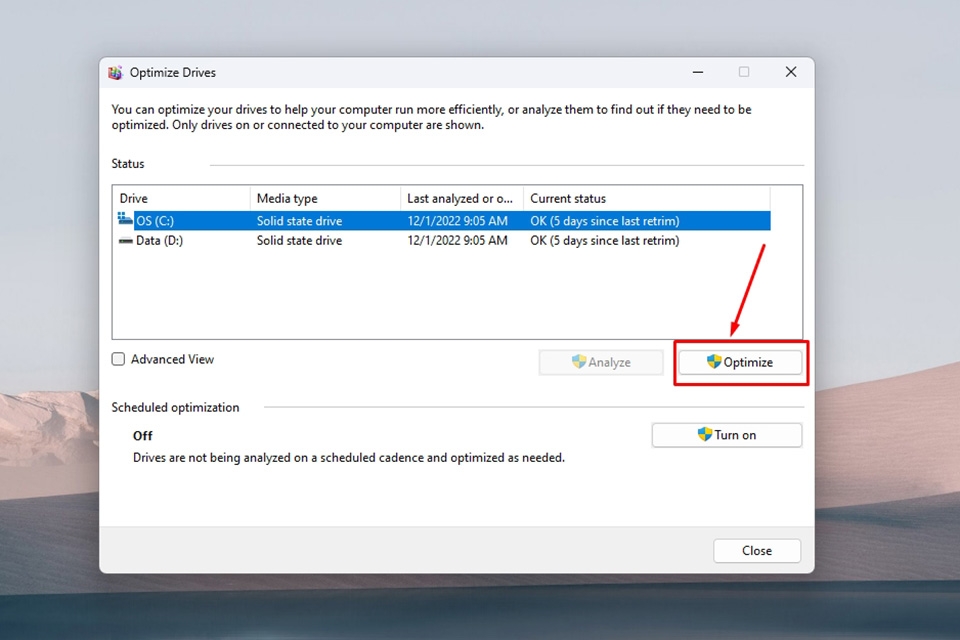Click the Close button
Image resolution: width=960 pixels, height=640 pixels.
coord(756,550)
